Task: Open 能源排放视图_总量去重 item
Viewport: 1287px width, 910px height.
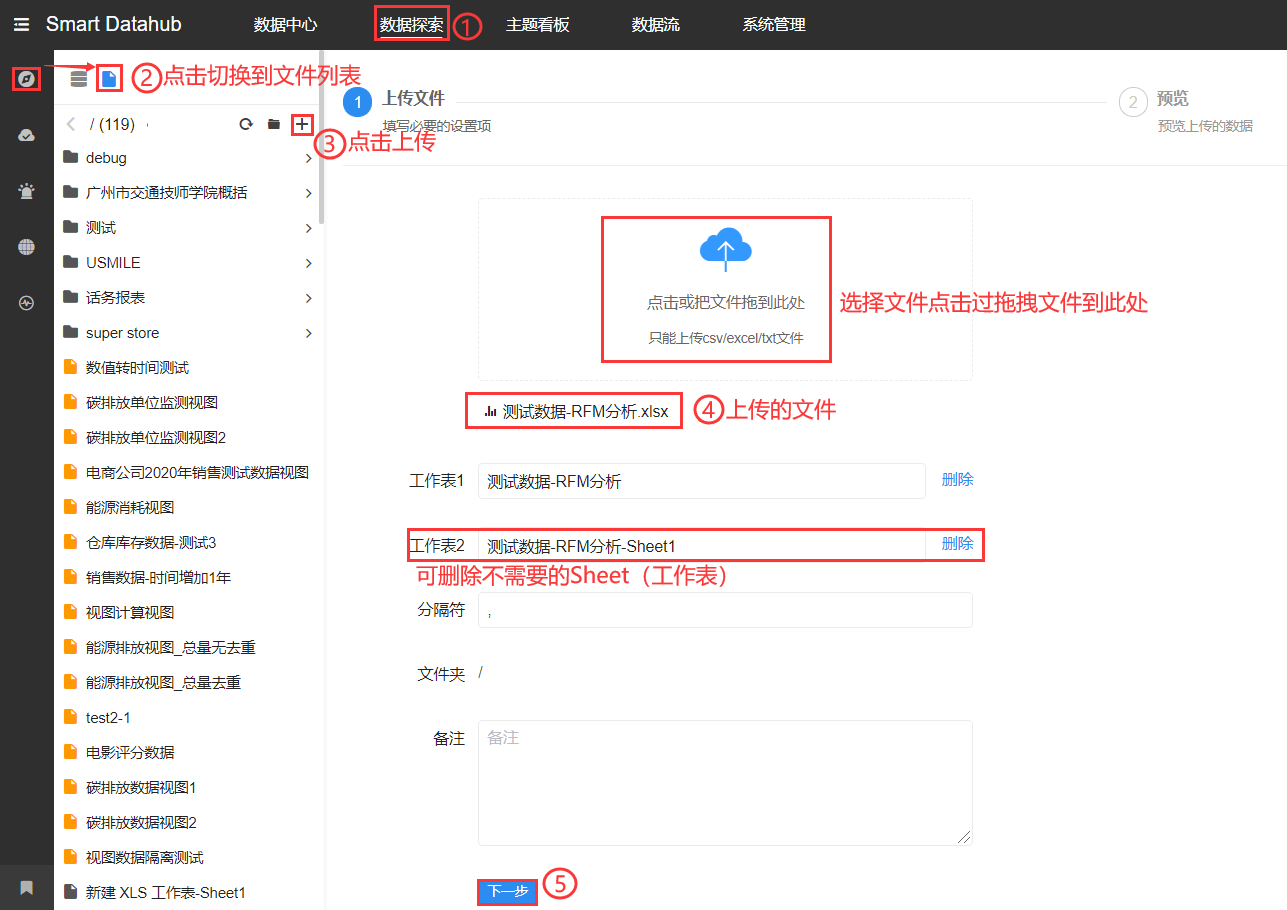Action: pos(163,682)
